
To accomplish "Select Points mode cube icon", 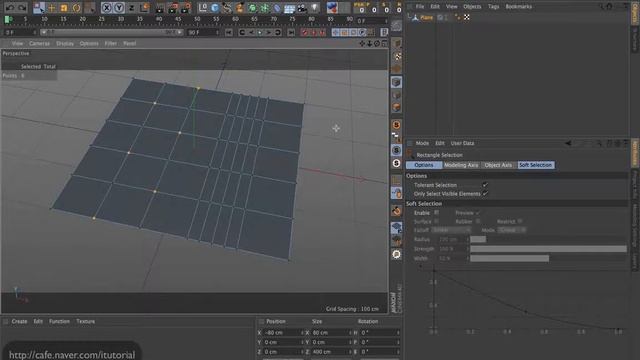I will click(x=396, y=82).
